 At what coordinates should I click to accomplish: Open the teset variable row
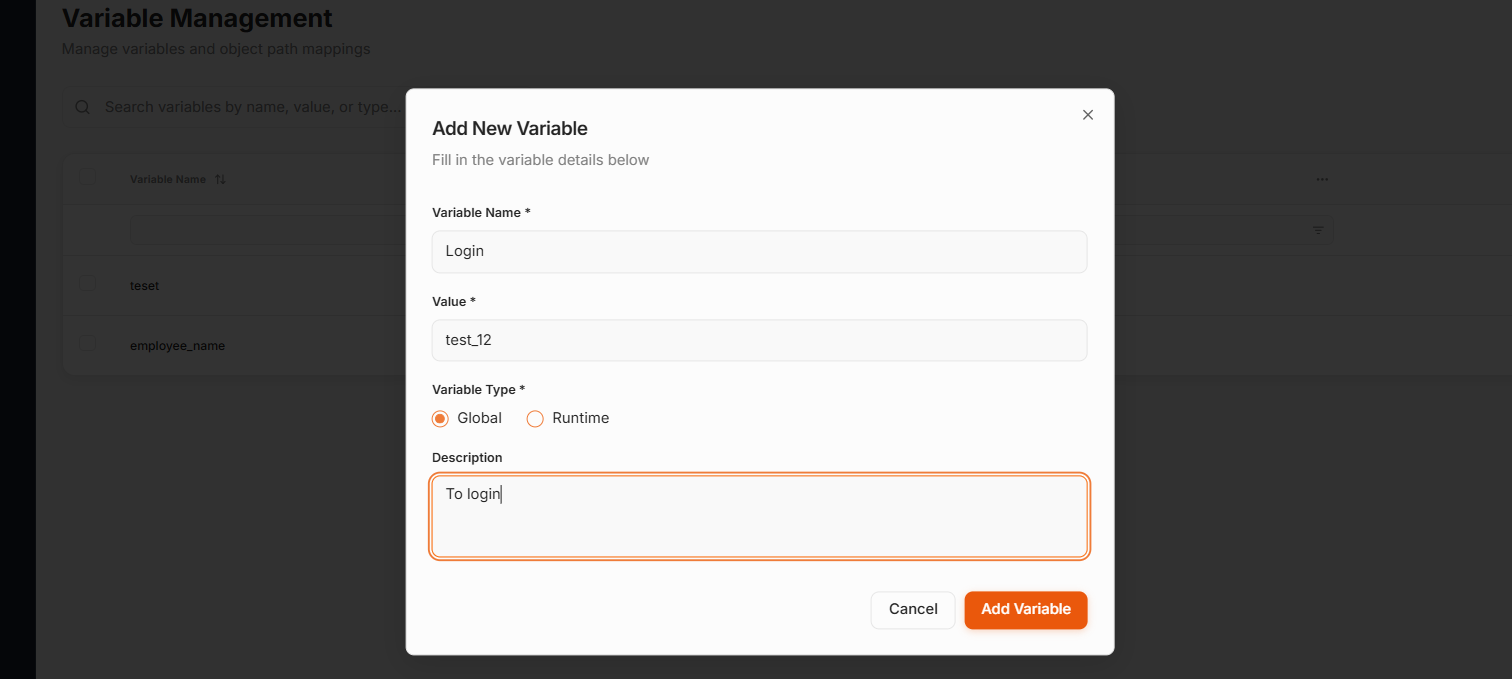[x=145, y=286]
